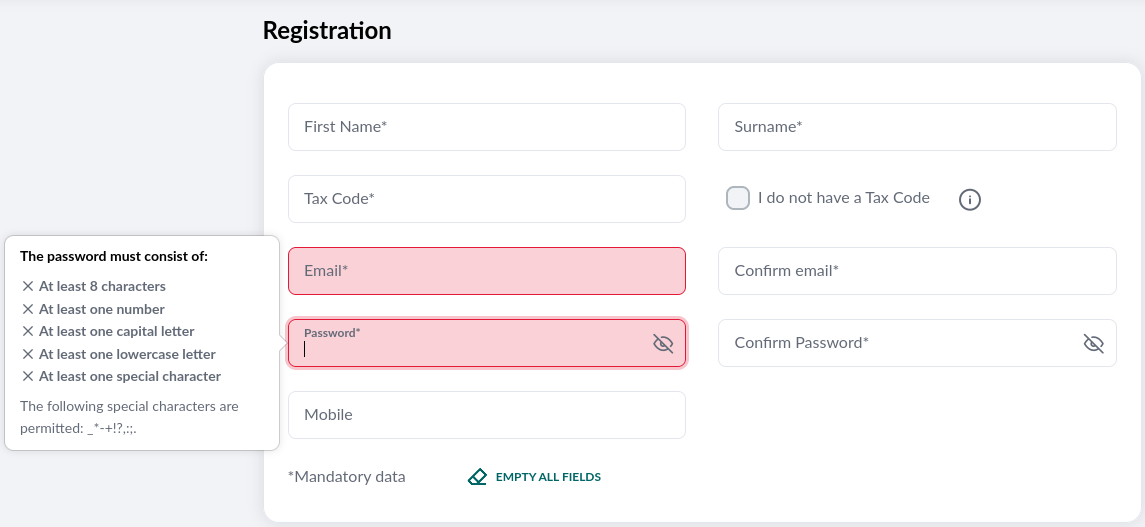The image size is (1145, 527).
Task: Click into the Tax Code field
Action: pyautogui.click(x=486, y=199)
